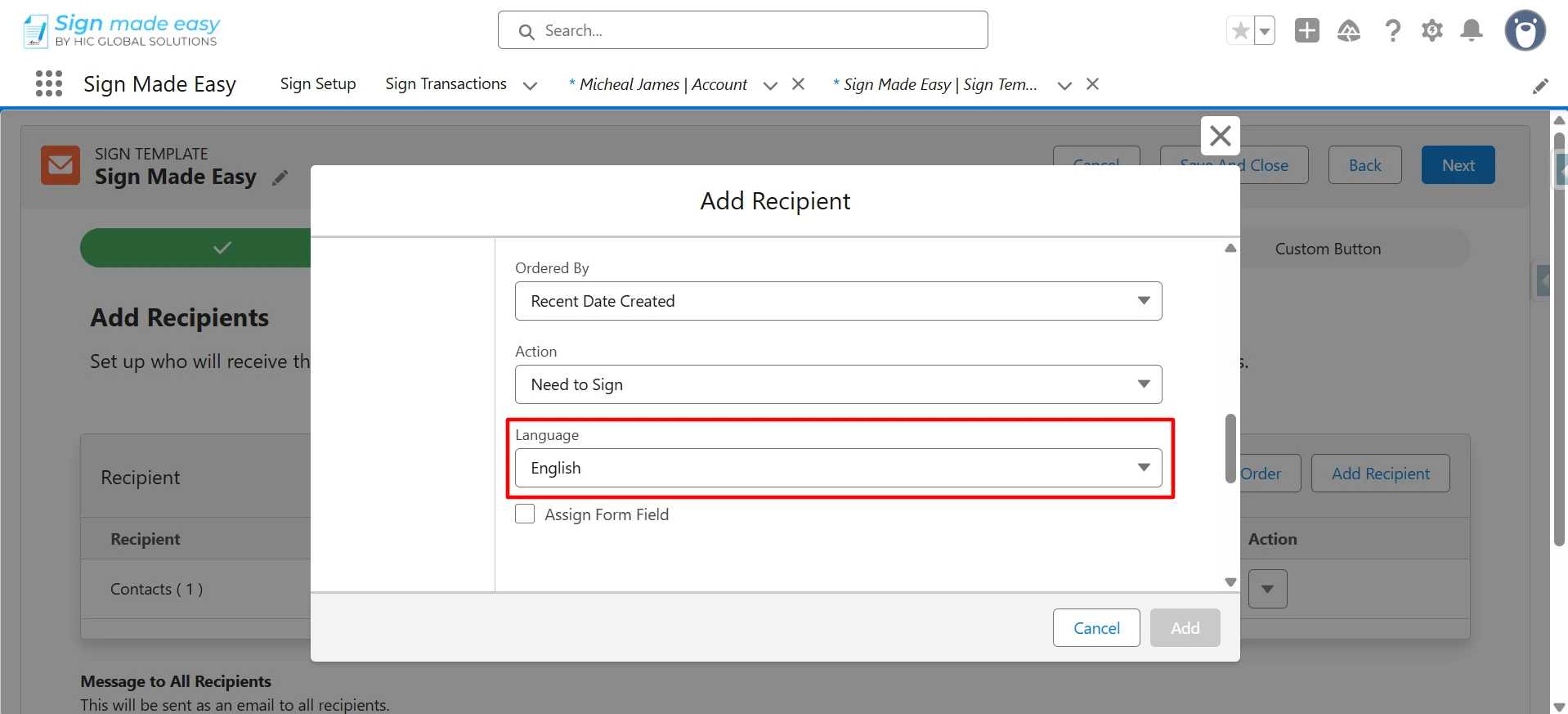Image resolution: width=1568 pixels, height=714 pixels.
Task: Open the Sign Transactions tab
Action: point(446,83)
